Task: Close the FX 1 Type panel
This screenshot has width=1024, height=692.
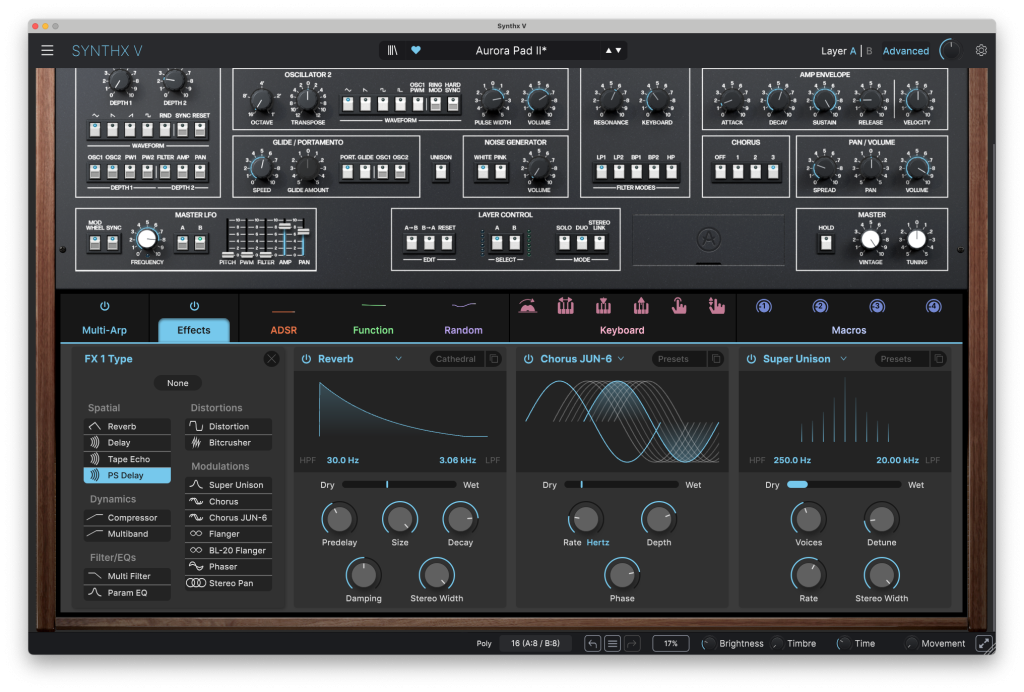Action: 272,358
